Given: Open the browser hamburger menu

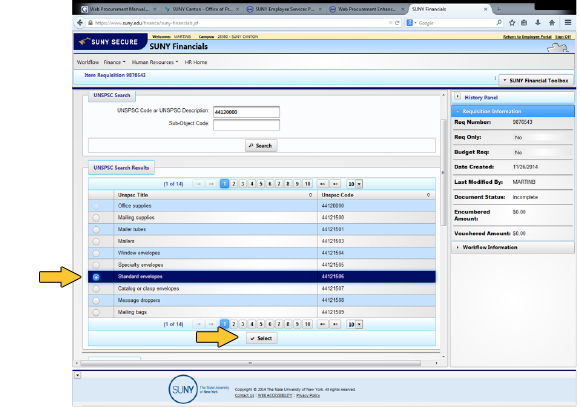Looking at the screenshot, I should tap(568, 23).
